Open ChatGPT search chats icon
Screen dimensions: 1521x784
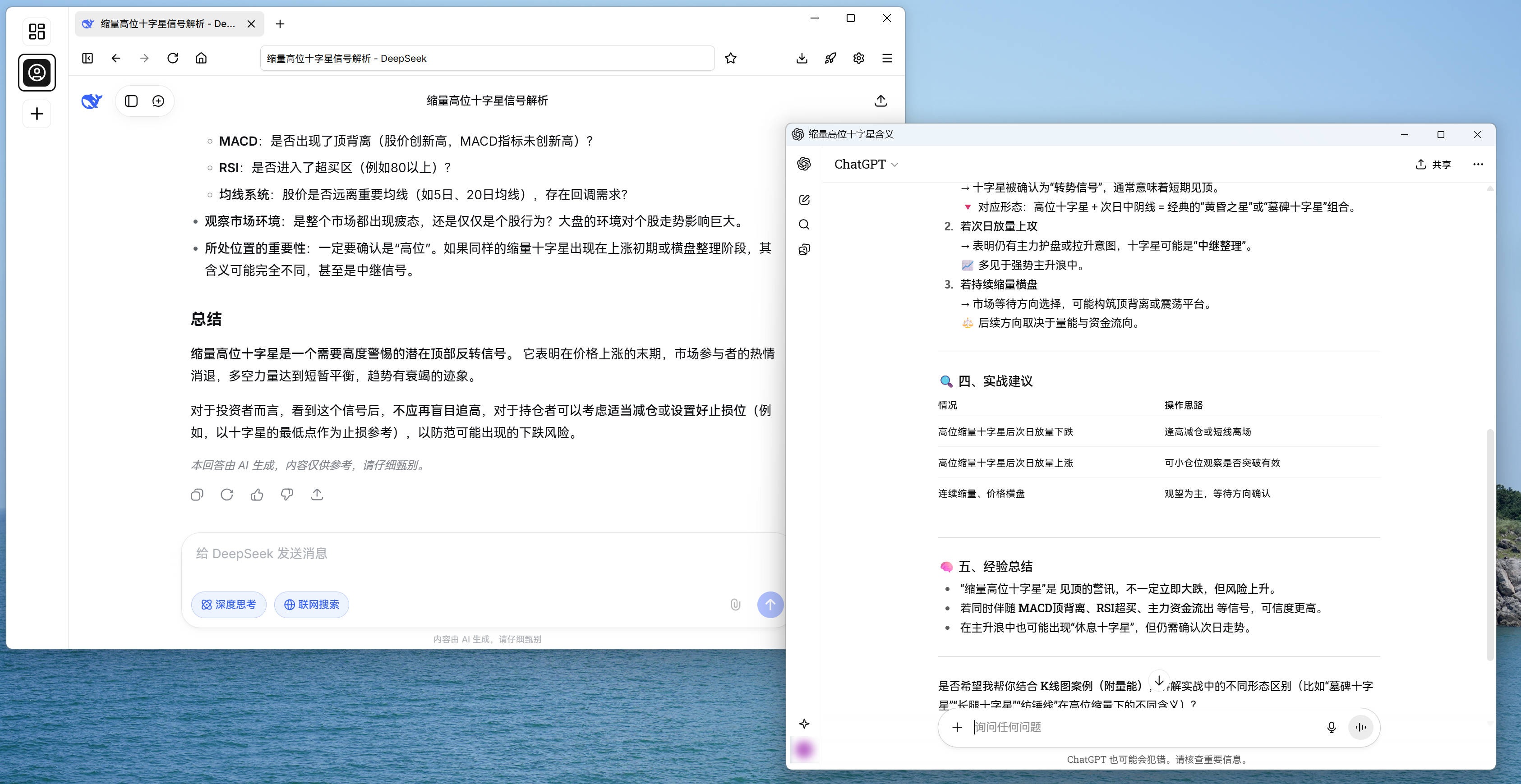[x=804, y=225]
